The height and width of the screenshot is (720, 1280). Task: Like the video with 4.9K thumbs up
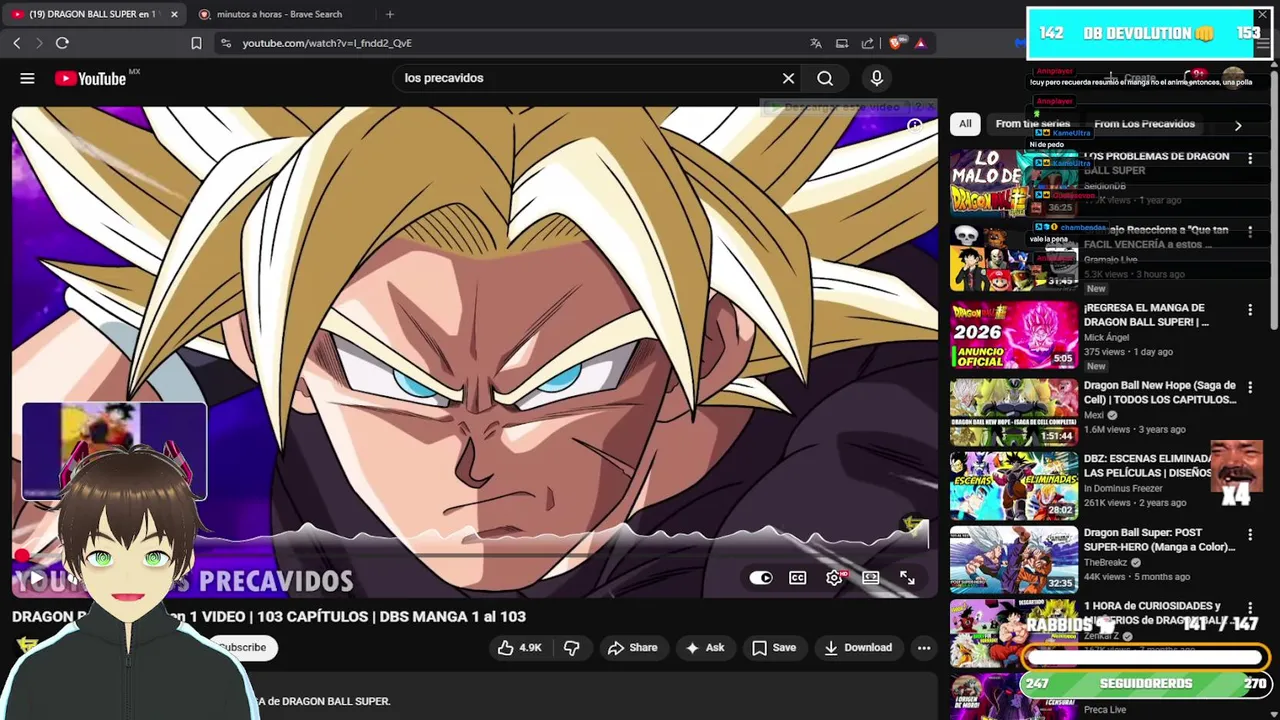coord(520,648)
